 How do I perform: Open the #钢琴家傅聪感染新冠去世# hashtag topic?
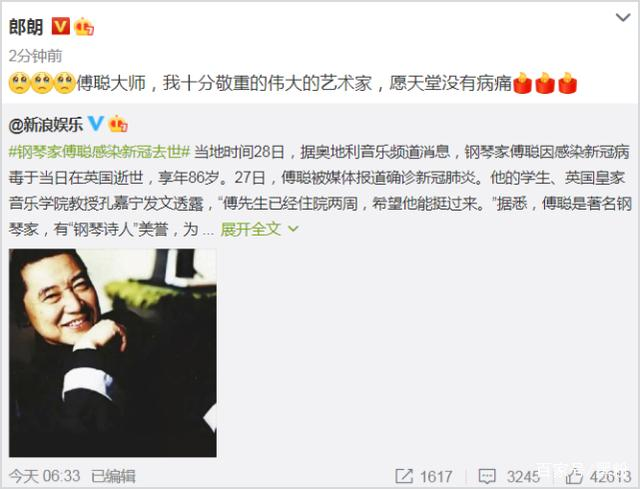(x=99, y=152)
